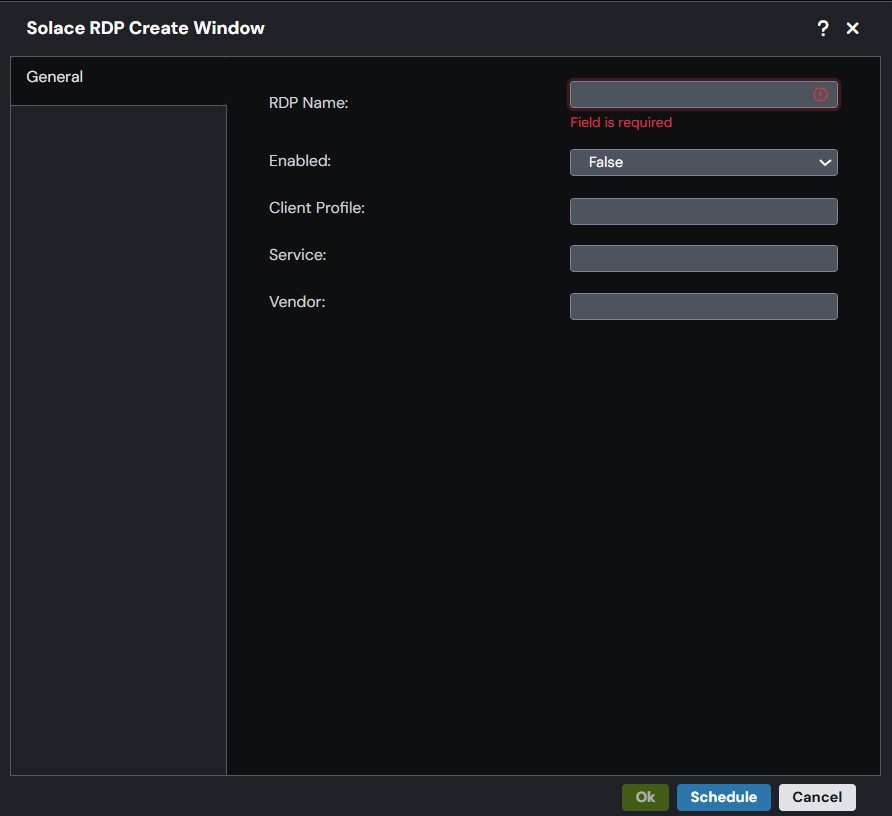The height and width of the screenshot is (816, 892).
Task: Cancel the RDP creation dialog
Action: [x=817, y=797]
